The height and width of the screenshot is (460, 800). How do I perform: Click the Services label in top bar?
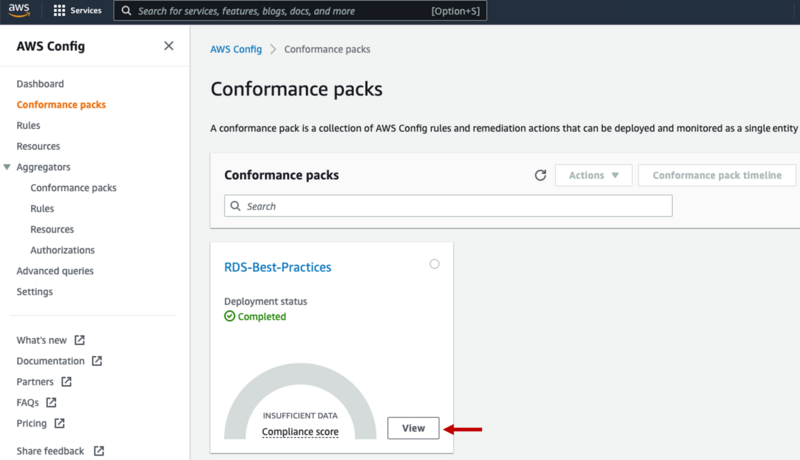point(86,10)
